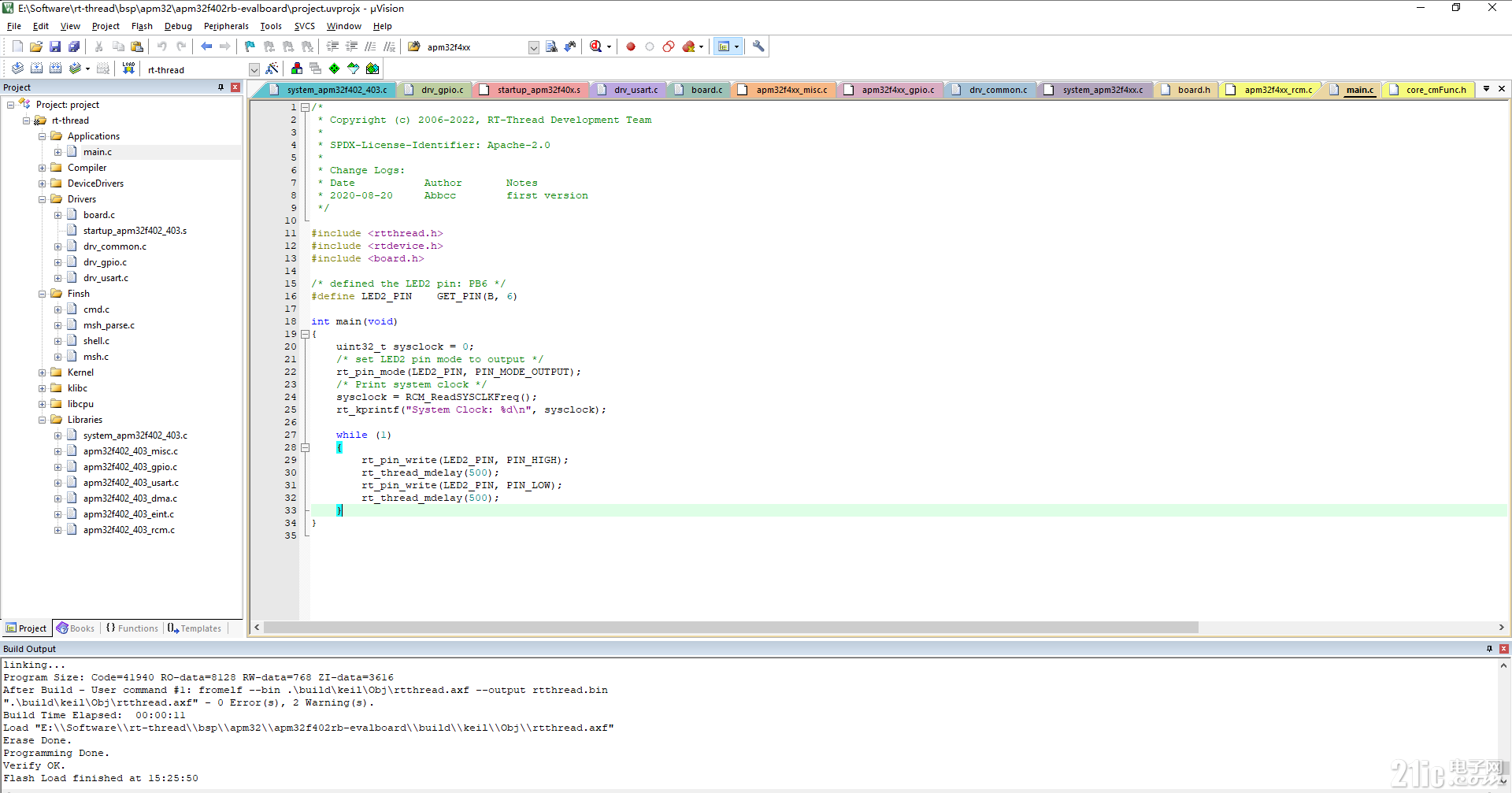Open Manage Run-Time Environment with the green diamond icon
1512x793 pixels.
(335, 69)
